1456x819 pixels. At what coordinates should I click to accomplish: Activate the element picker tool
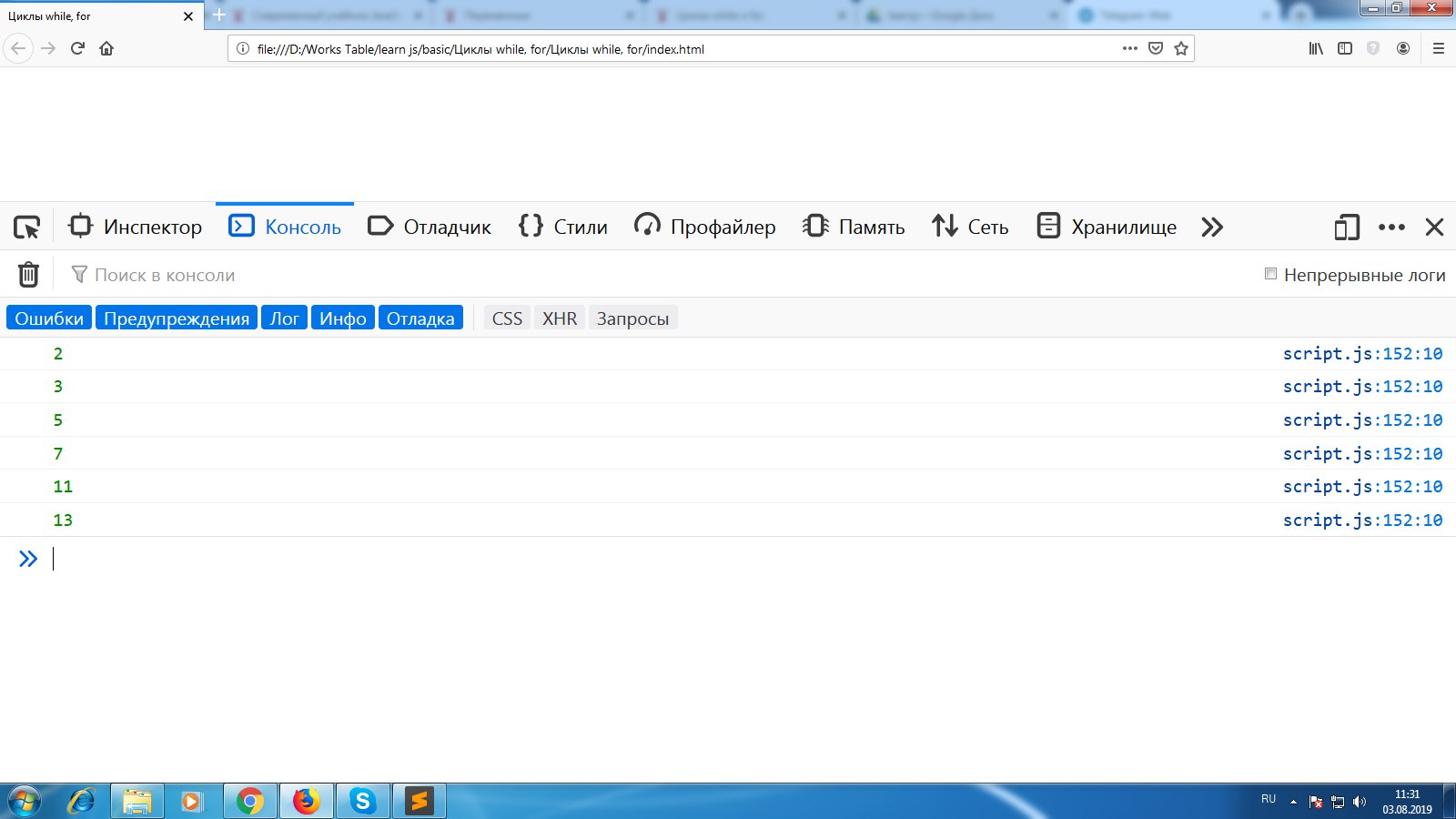[x=26, y=227]
